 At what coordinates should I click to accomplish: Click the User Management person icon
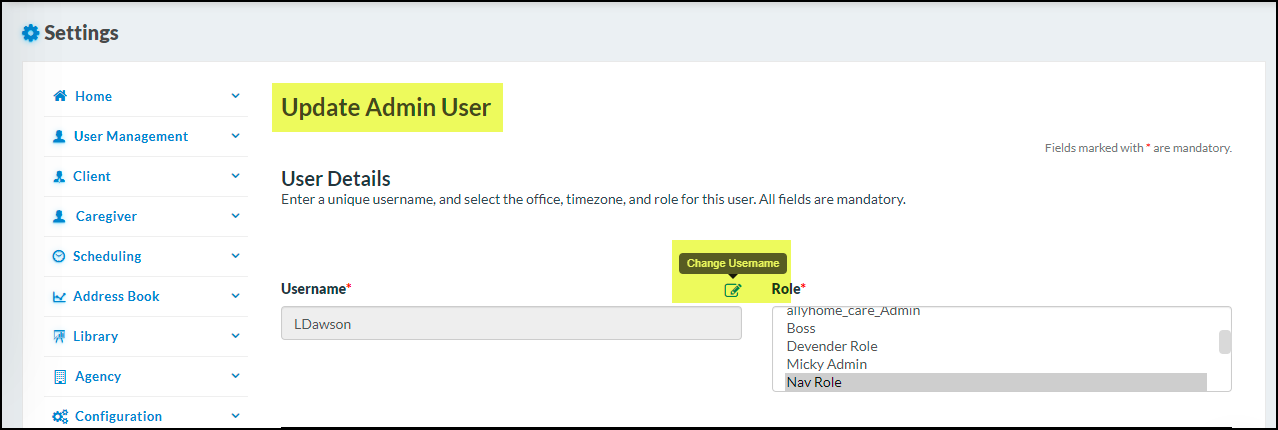click(59, 136)
